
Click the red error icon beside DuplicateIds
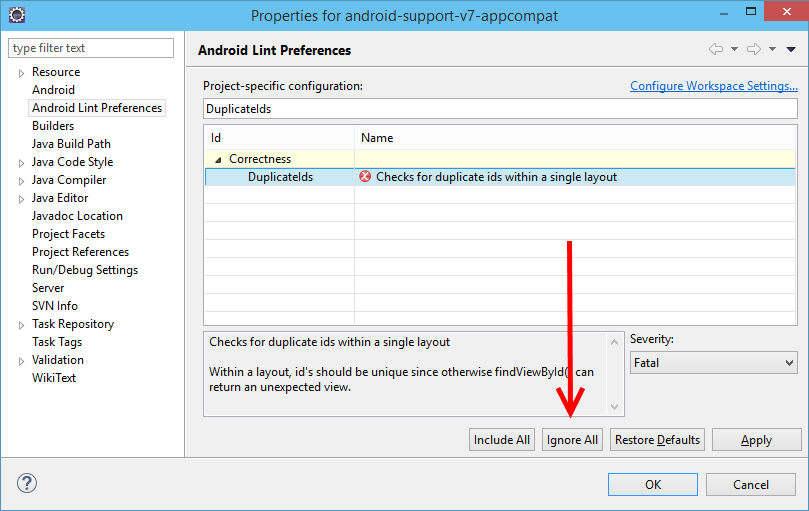365,177
